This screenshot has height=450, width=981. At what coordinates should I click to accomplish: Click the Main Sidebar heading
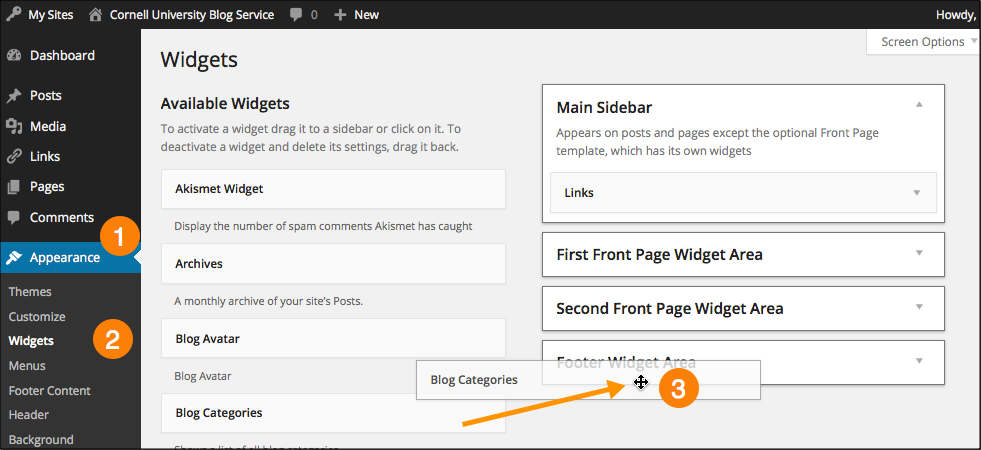pyautogui.click(x=604, y=108)
